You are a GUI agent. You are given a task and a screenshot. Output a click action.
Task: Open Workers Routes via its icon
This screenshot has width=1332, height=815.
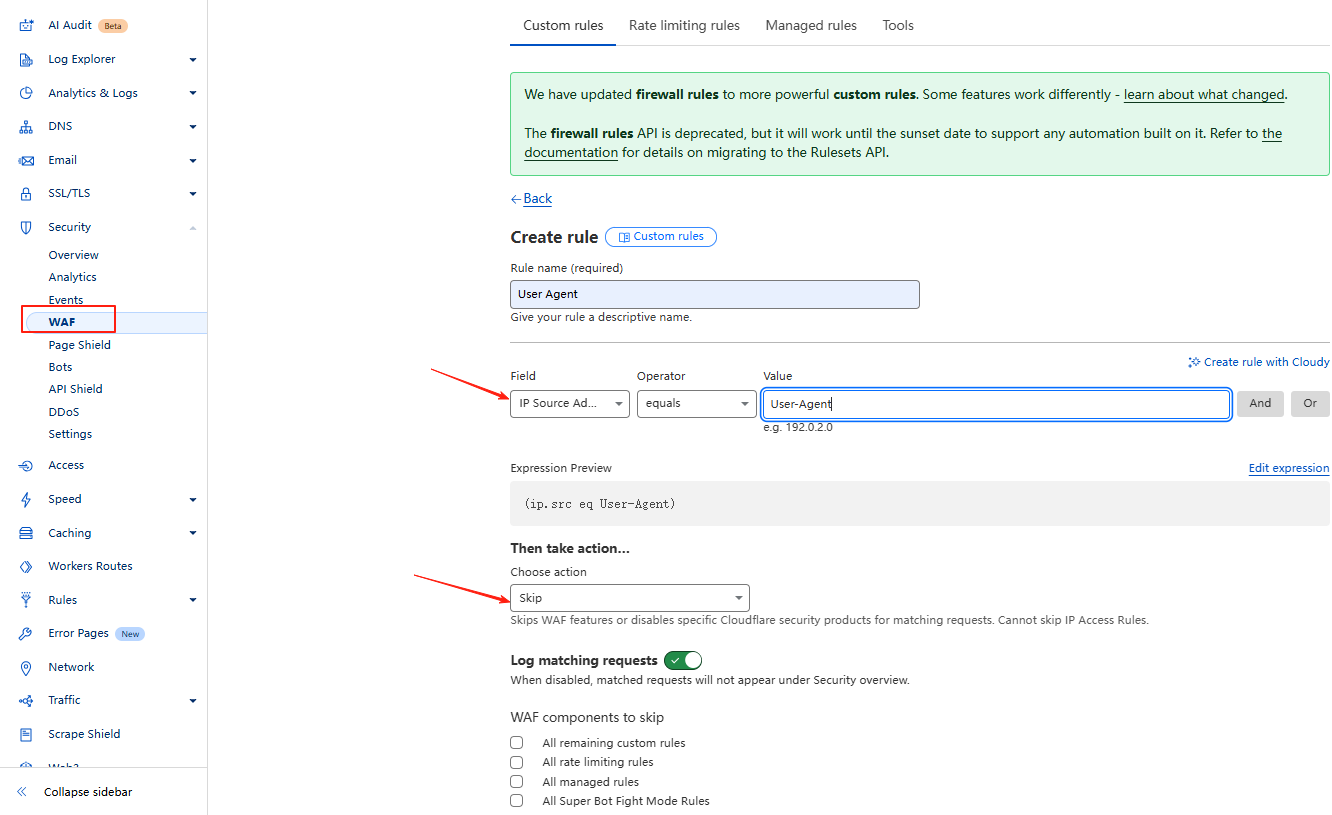click(25, 565)
